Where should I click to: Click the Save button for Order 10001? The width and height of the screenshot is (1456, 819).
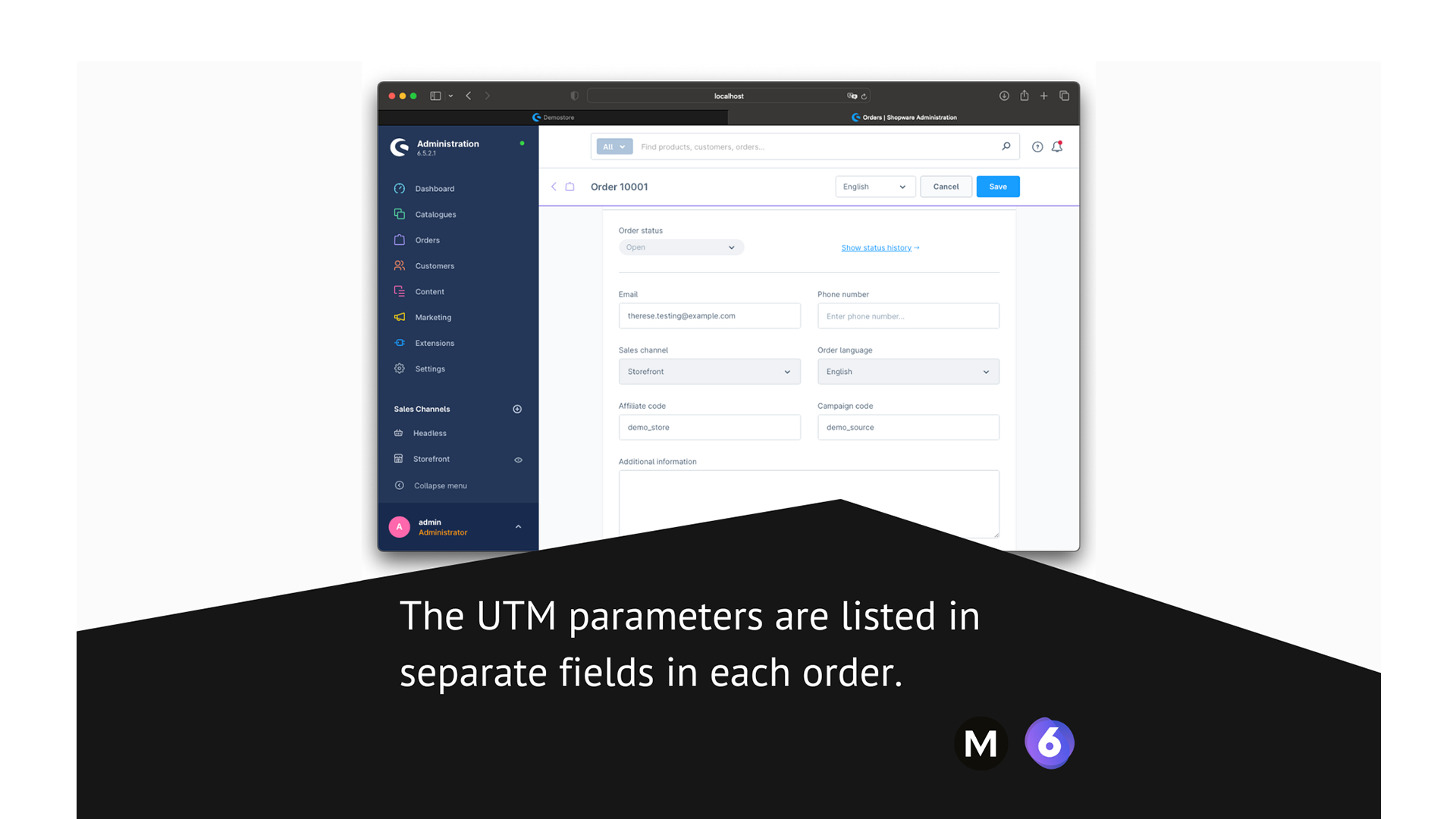(998, 186)
